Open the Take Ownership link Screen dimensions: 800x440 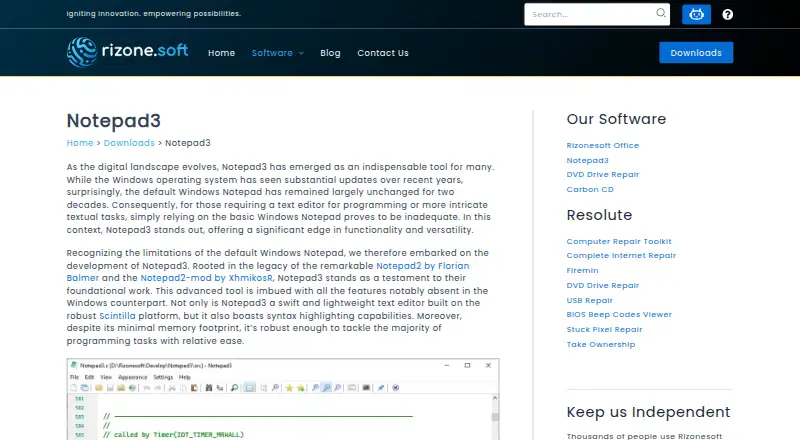[x=601, y=344]
